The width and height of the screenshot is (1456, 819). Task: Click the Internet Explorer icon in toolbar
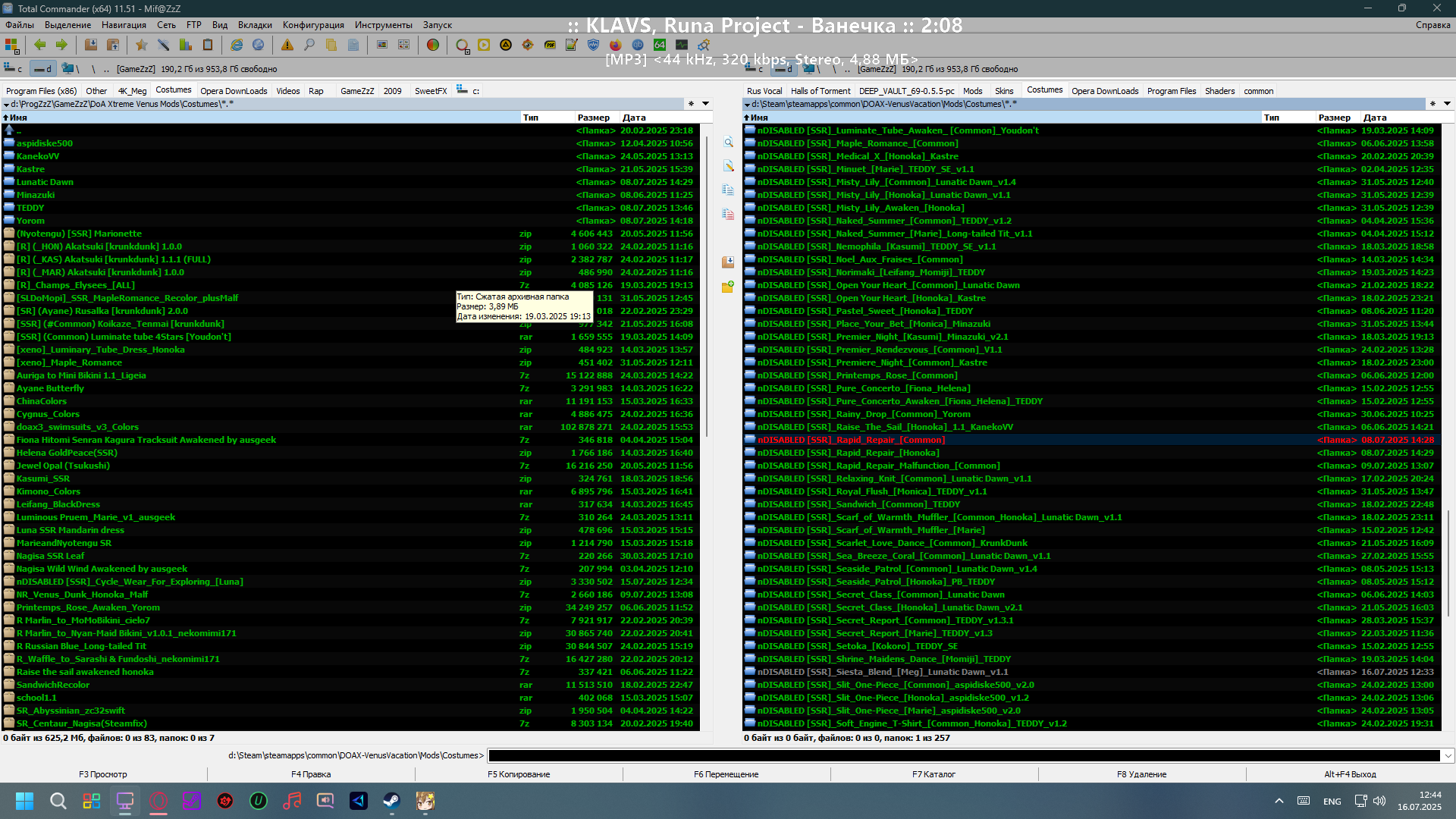click(x=237, y=45)
